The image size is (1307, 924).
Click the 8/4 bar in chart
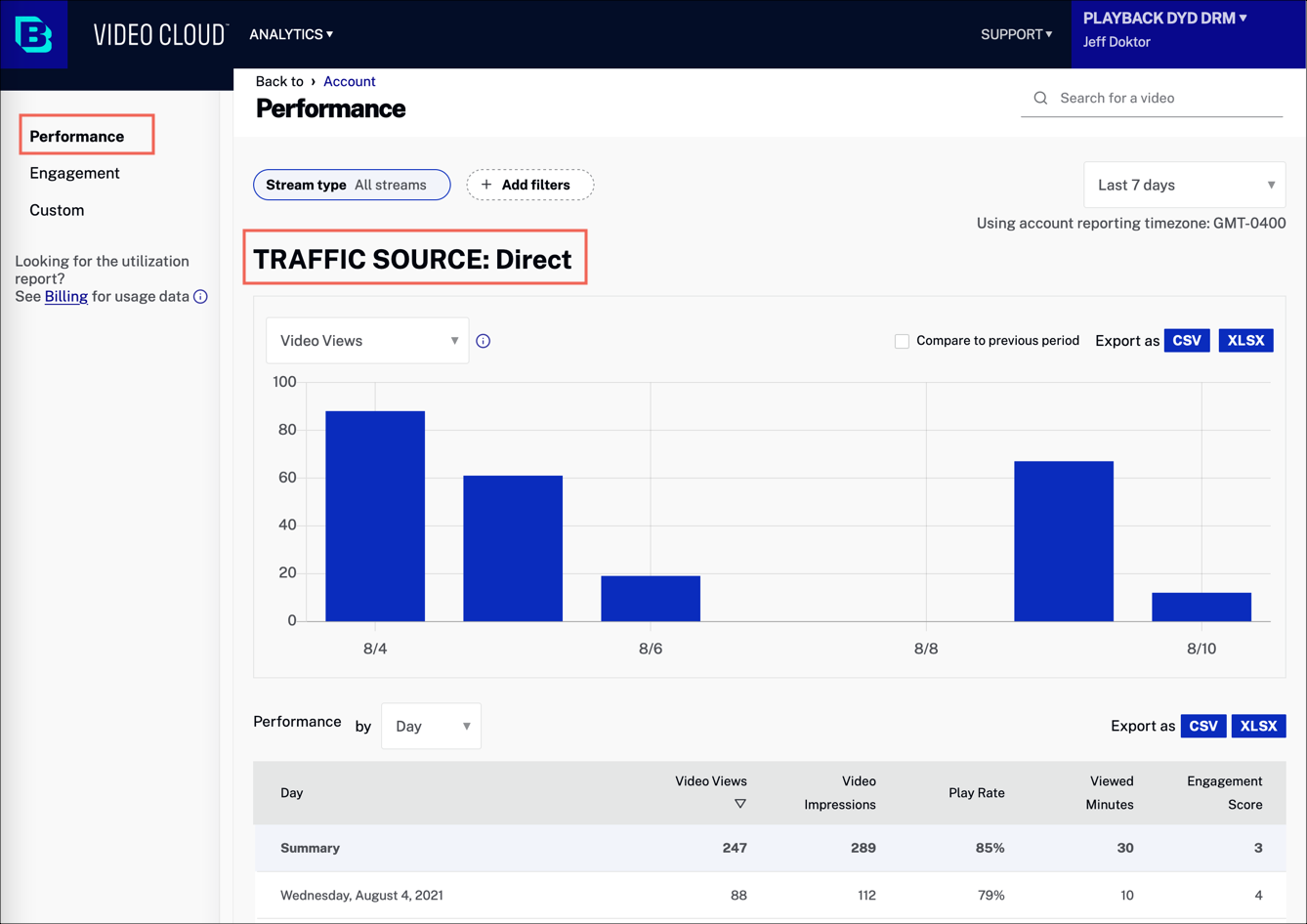[375, 516]
